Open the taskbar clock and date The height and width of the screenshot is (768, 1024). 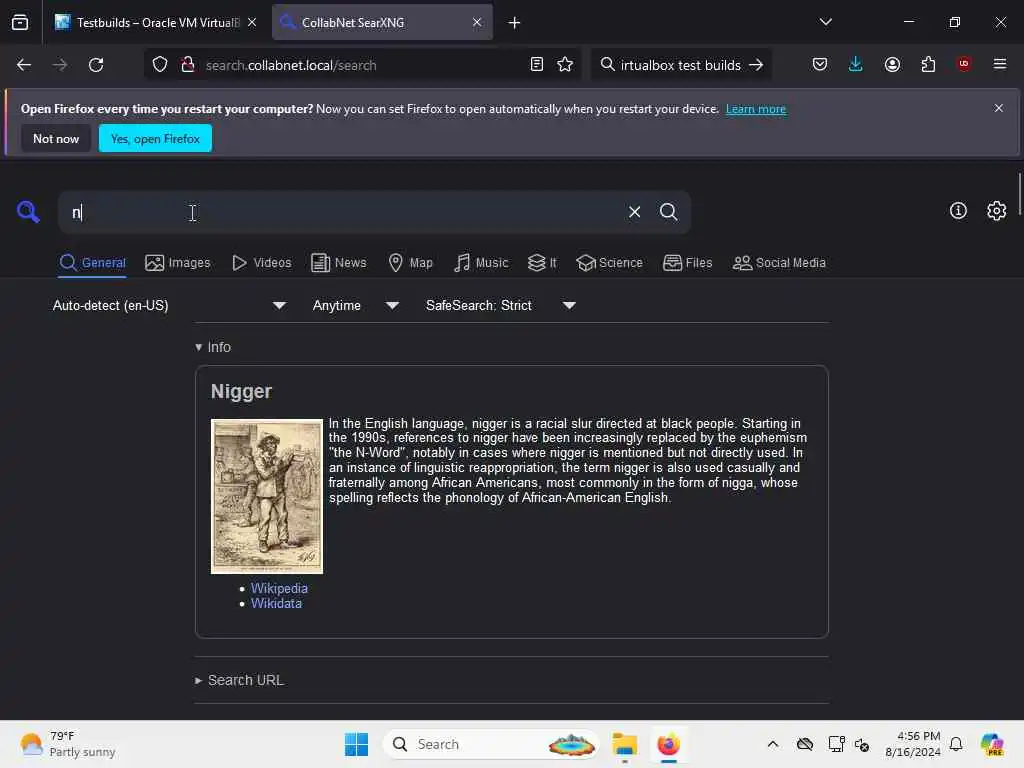[x=912, y=744]
